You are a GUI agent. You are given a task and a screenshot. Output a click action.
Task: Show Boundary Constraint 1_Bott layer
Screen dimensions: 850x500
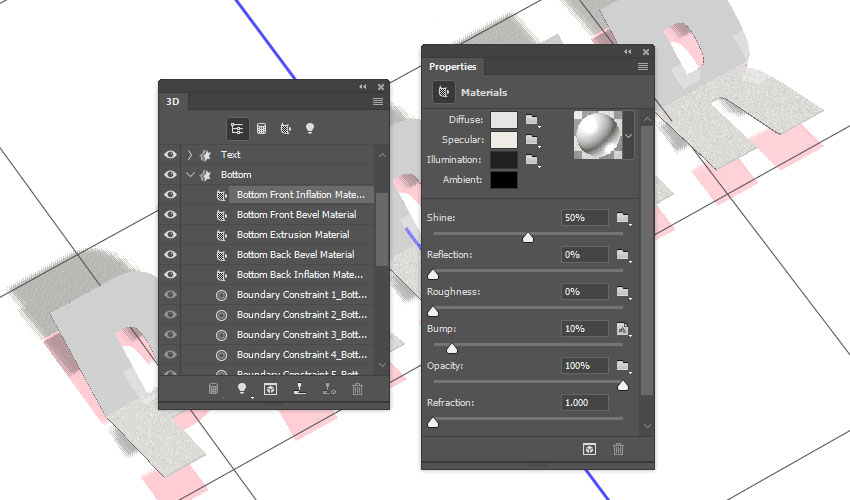[170, 295]
